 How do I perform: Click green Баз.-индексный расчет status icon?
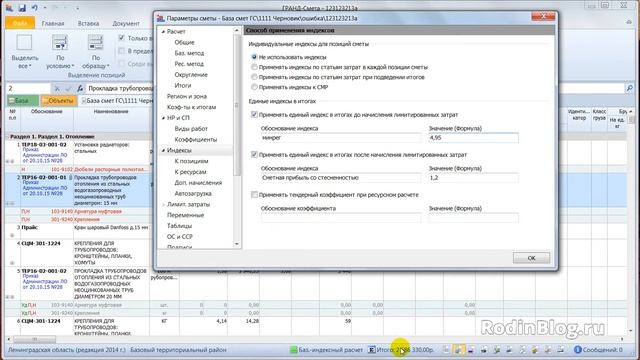coord(293,350)
